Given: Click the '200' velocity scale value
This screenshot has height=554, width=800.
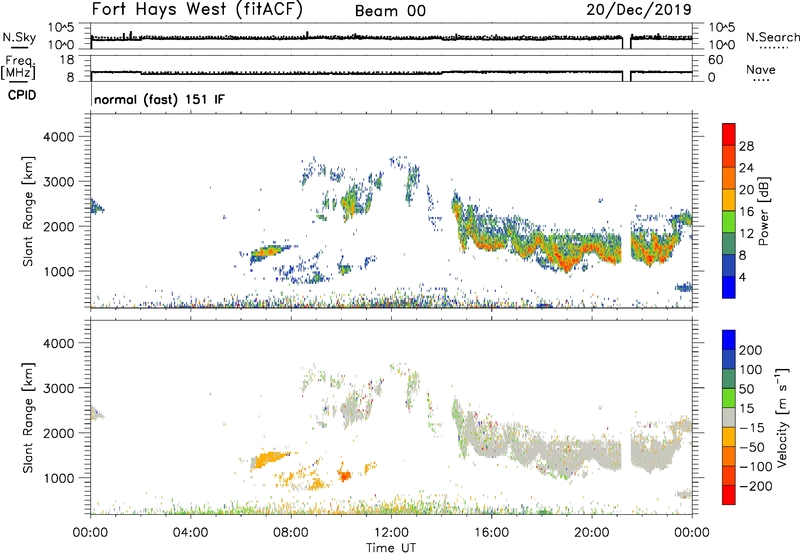Looking at the screenshot, I should click(x=751, y=350).
